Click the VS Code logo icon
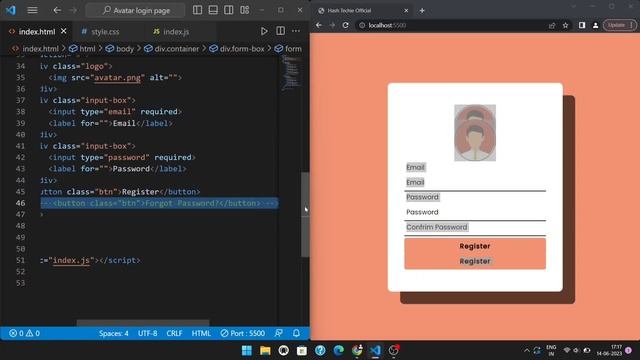The width and height of the screenshot is (640, 360). click(11, 10)
